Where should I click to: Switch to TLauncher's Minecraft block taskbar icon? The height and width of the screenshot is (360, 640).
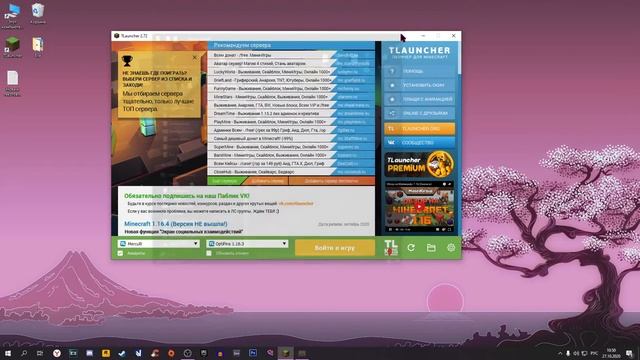pos(285,353)
